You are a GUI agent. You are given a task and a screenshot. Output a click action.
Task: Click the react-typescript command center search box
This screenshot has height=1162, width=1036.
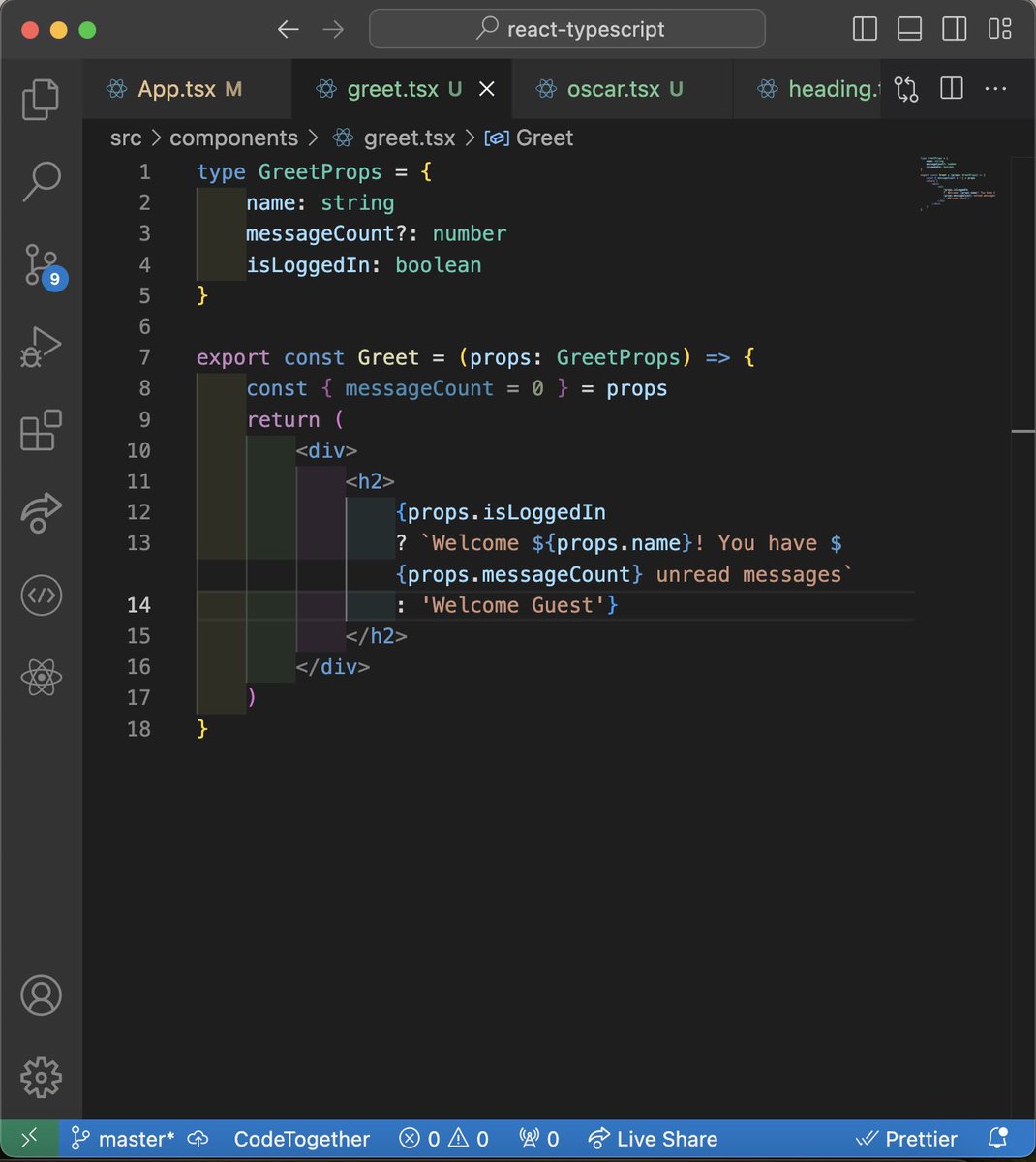(x=567, y=29)
